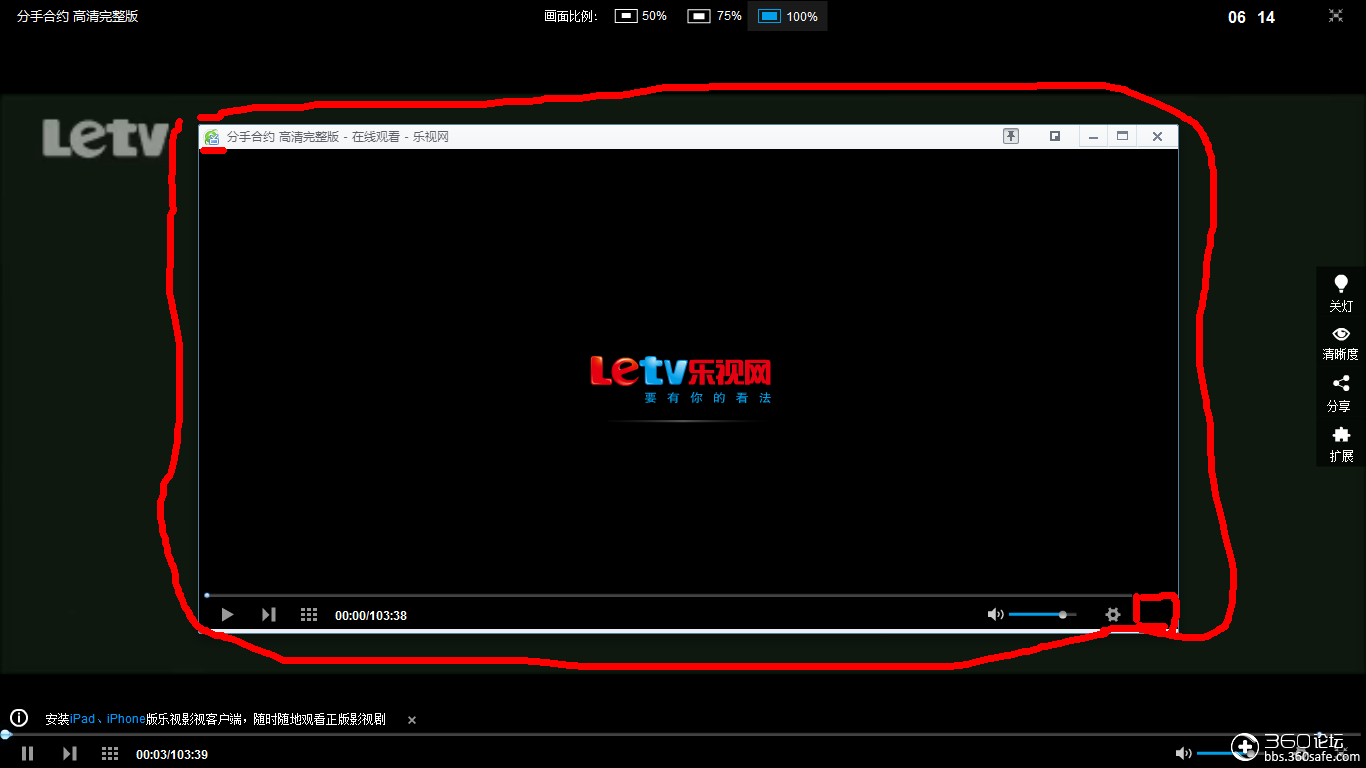Set picture ratio to 75%
Viewport: 1366px width, 768px height.
coord(715,16)
